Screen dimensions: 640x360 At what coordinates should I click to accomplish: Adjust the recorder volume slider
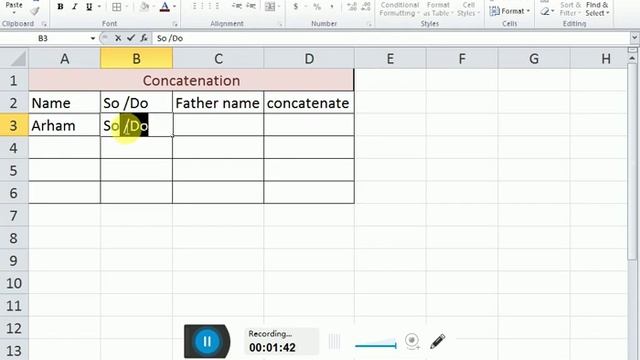[x=376, y=344]
